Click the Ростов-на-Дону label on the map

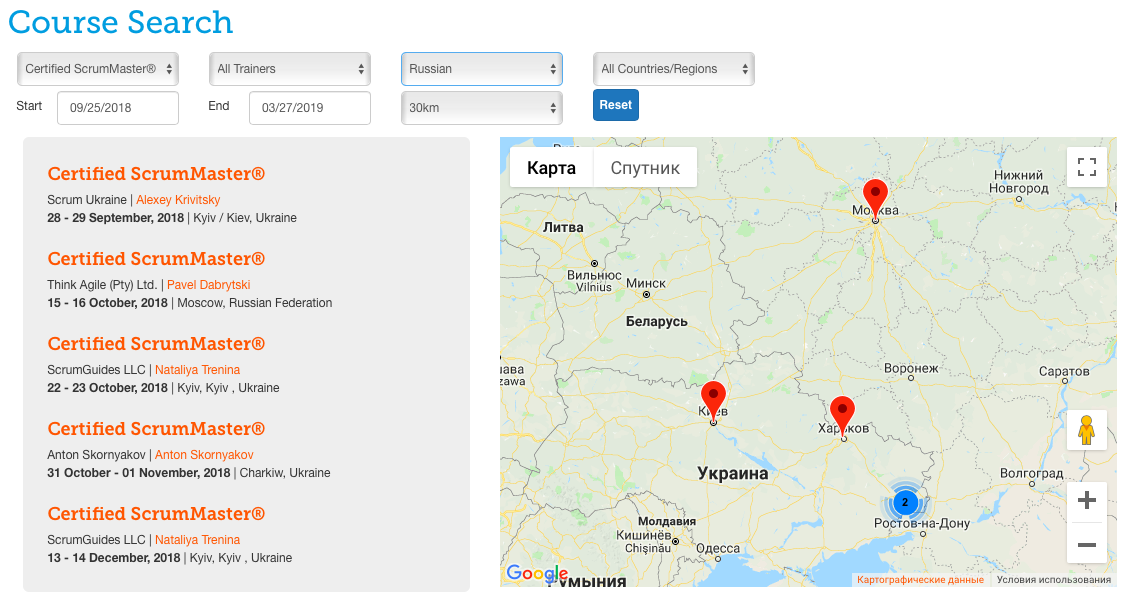pyautogui.click(x=922, y=524)
